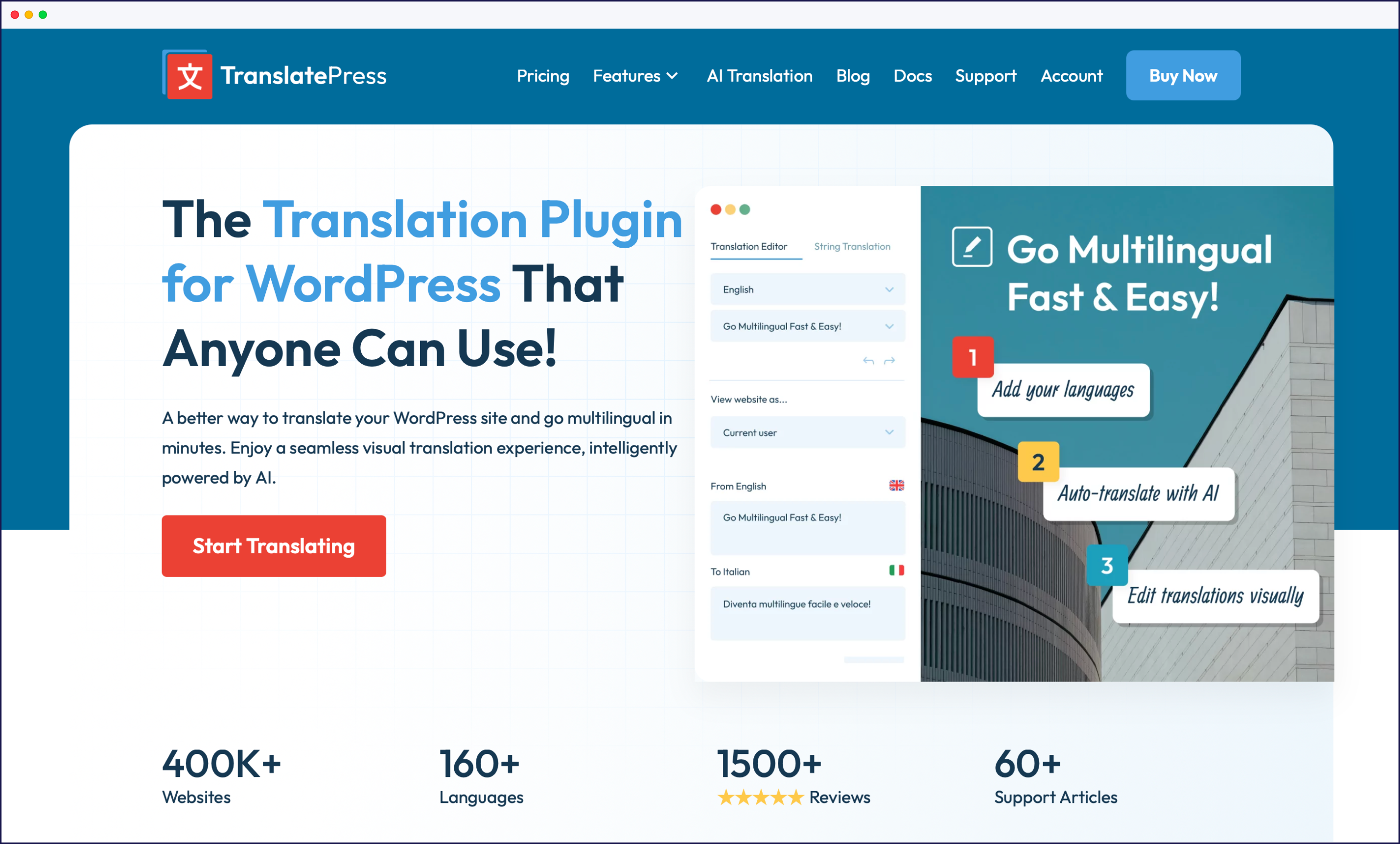The width and height of the screenshot is (1400, 844).
Task: Go to the Blog
Action: (853, 75)
